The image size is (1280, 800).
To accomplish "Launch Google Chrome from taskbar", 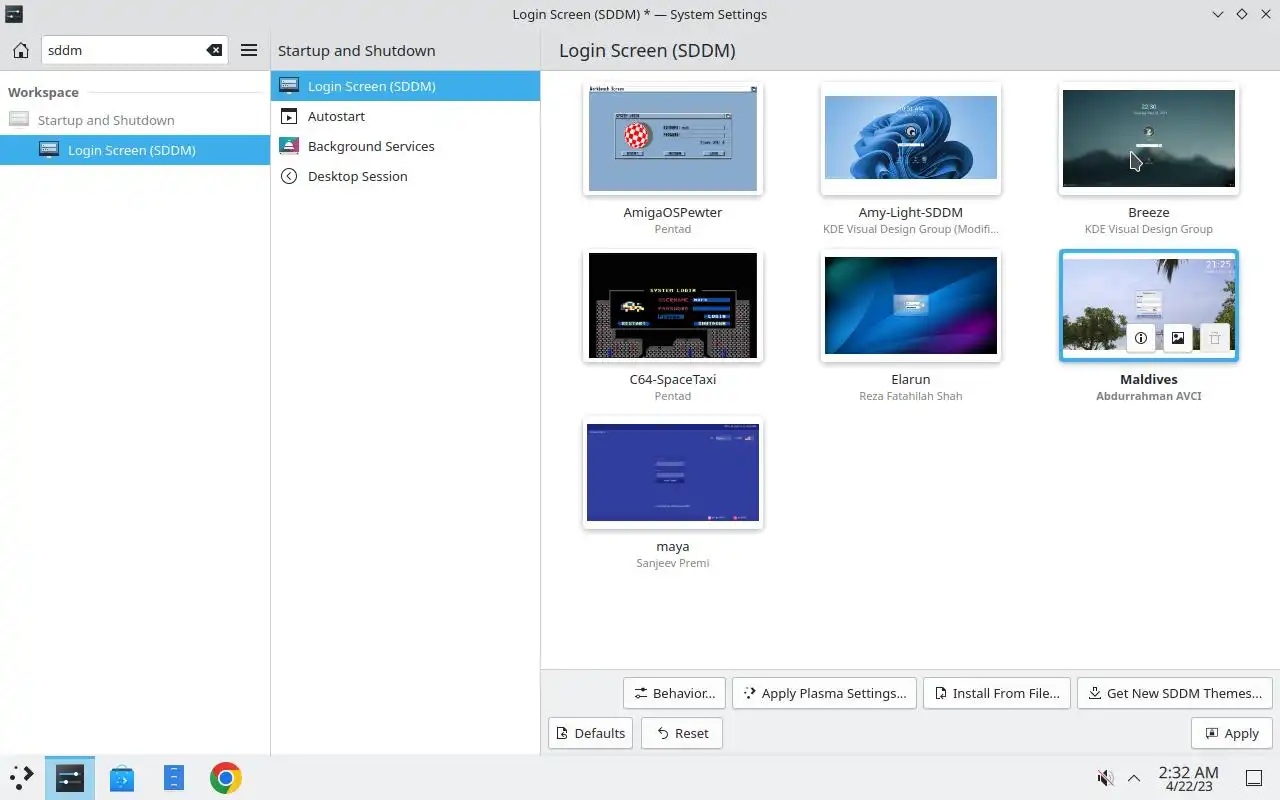I will pyautogui.click(x=226, y=778).
